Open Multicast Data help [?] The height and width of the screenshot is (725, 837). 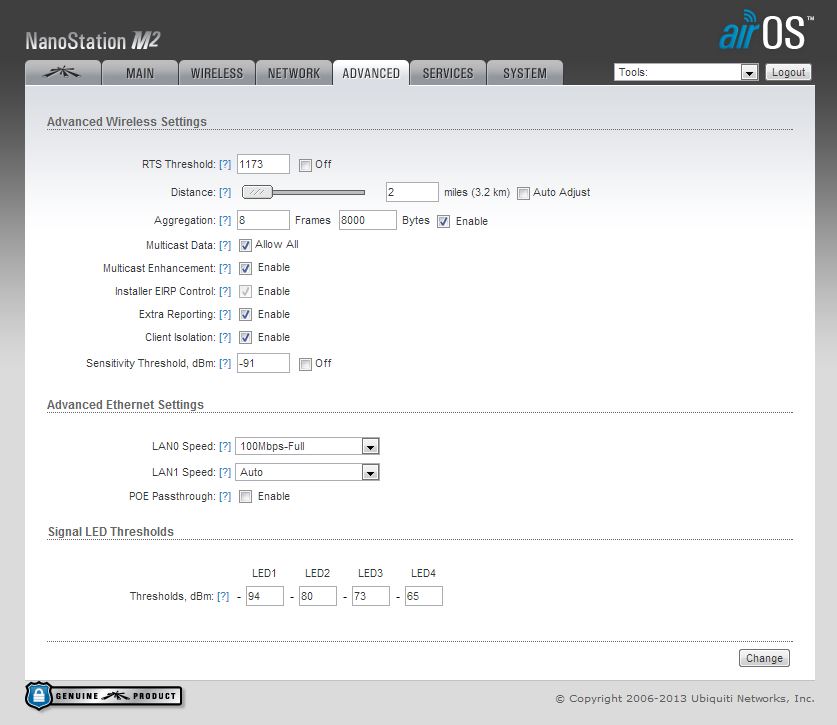(x=225, y=245)
